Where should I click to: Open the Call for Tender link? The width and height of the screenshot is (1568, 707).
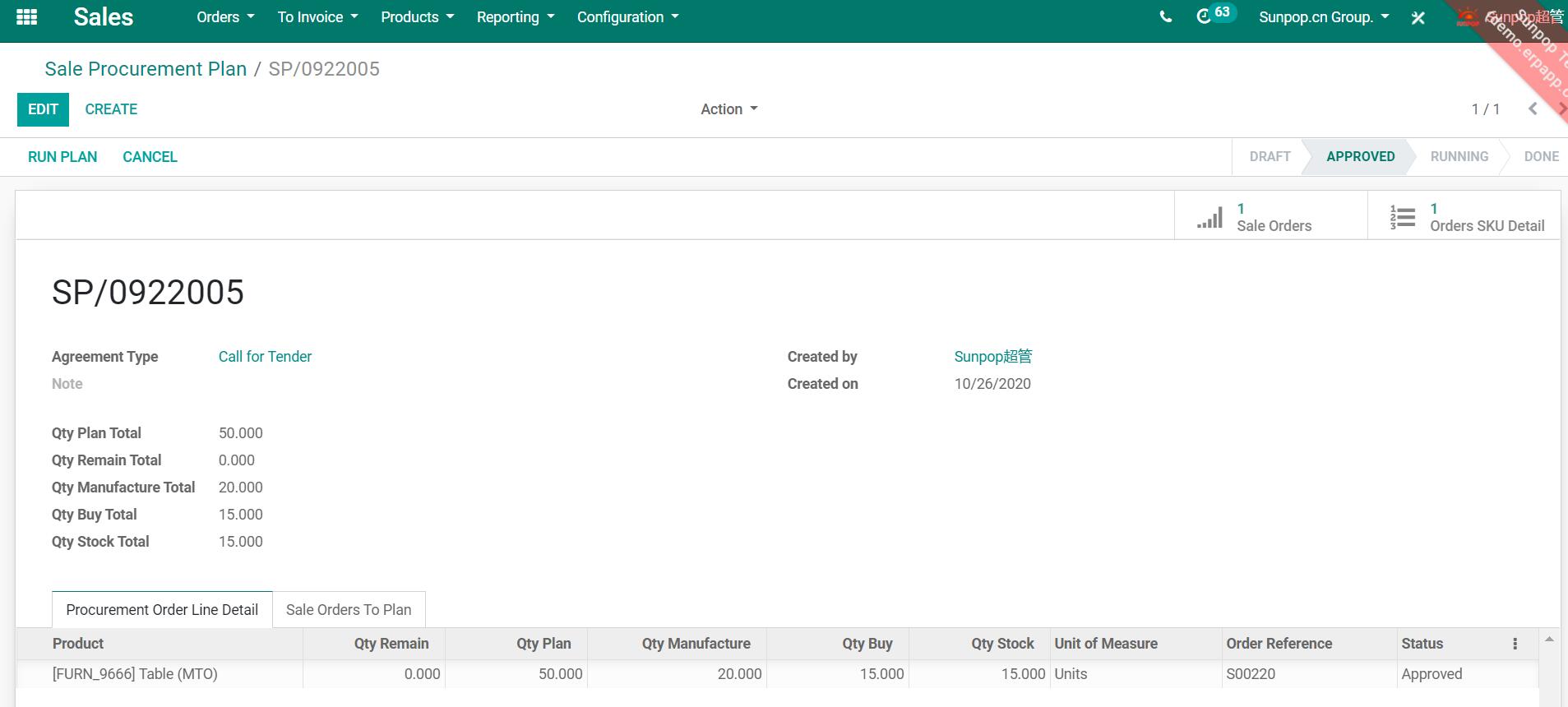click(x=265, y=357)
